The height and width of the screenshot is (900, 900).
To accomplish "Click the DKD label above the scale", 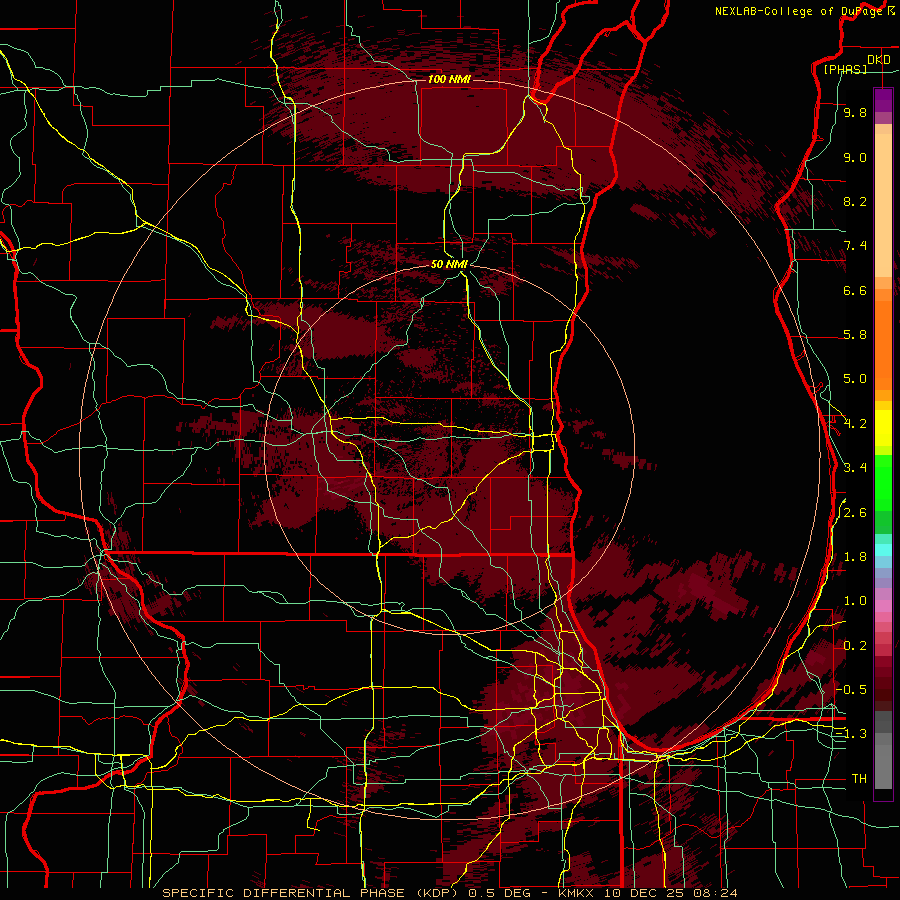I will [878, 60].
